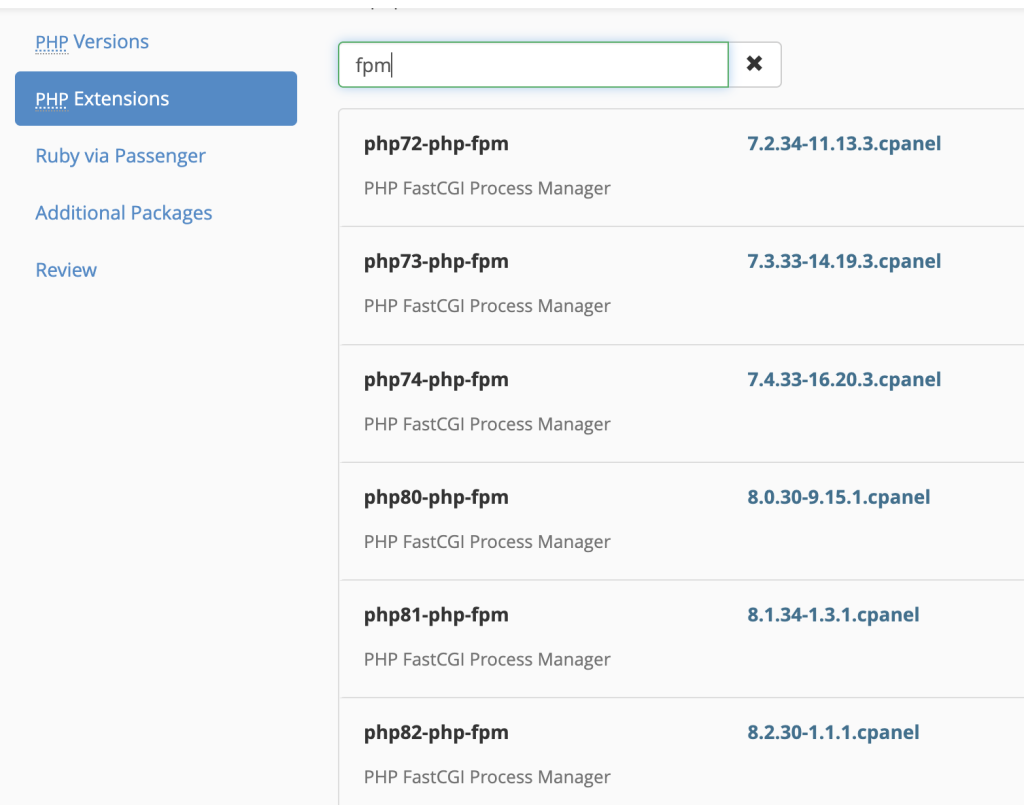Open the 8.1.34-1.3.1.cpanel version link
The height and width of the screenshot is (805, 1024).
point(833,616)
